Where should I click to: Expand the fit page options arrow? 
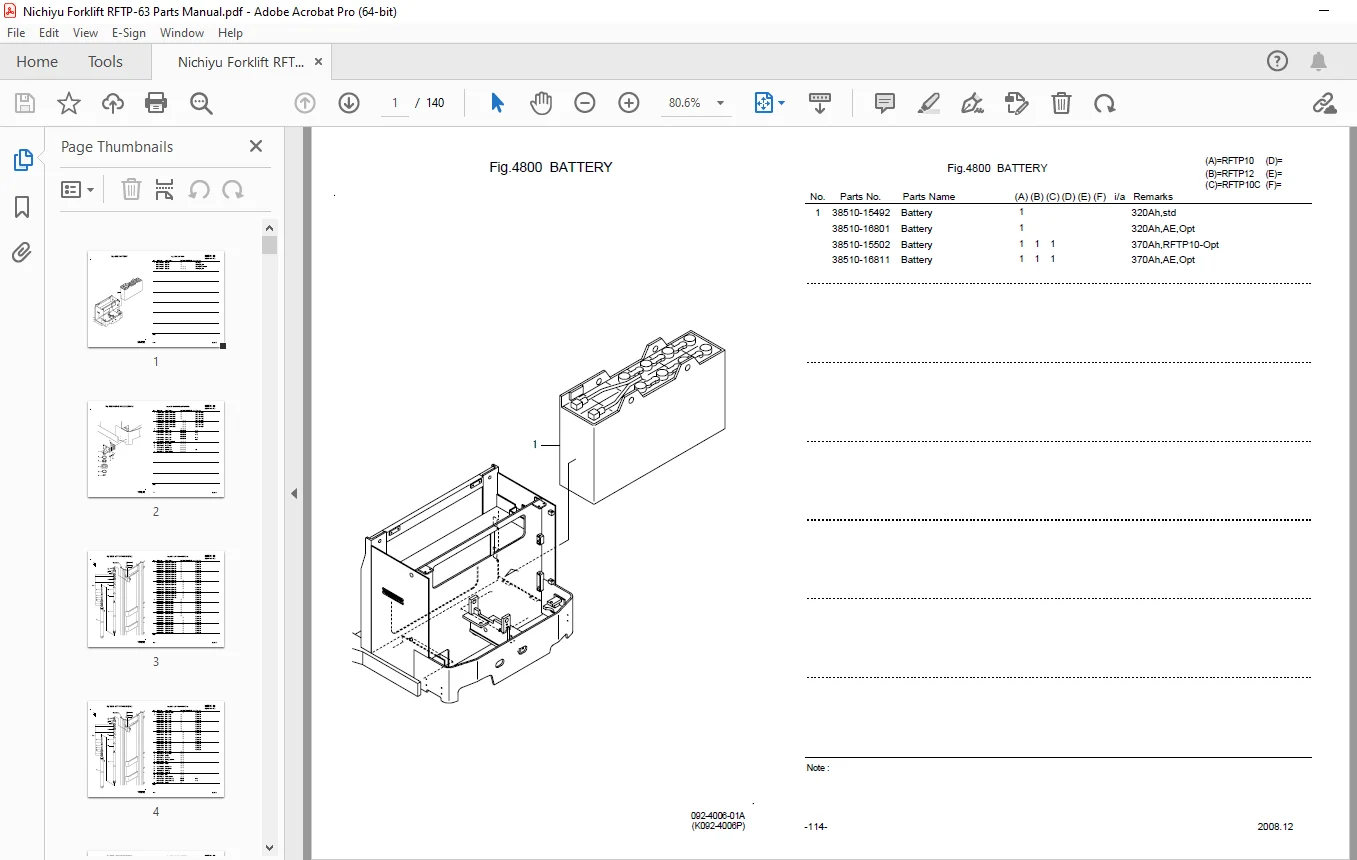[x=782, y=103]
